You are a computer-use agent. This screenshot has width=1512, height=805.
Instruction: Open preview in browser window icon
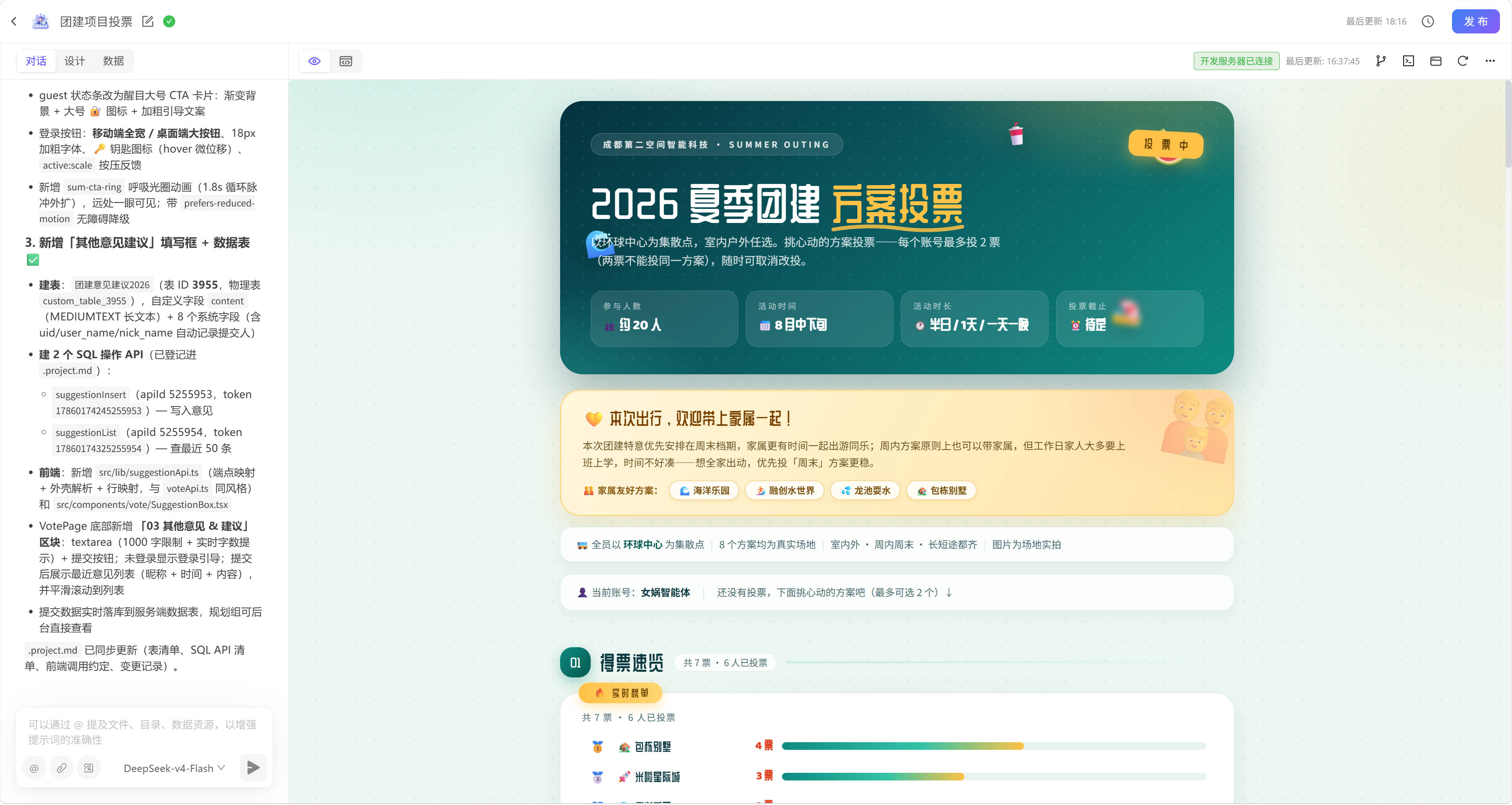click(x=1436, y=61)
